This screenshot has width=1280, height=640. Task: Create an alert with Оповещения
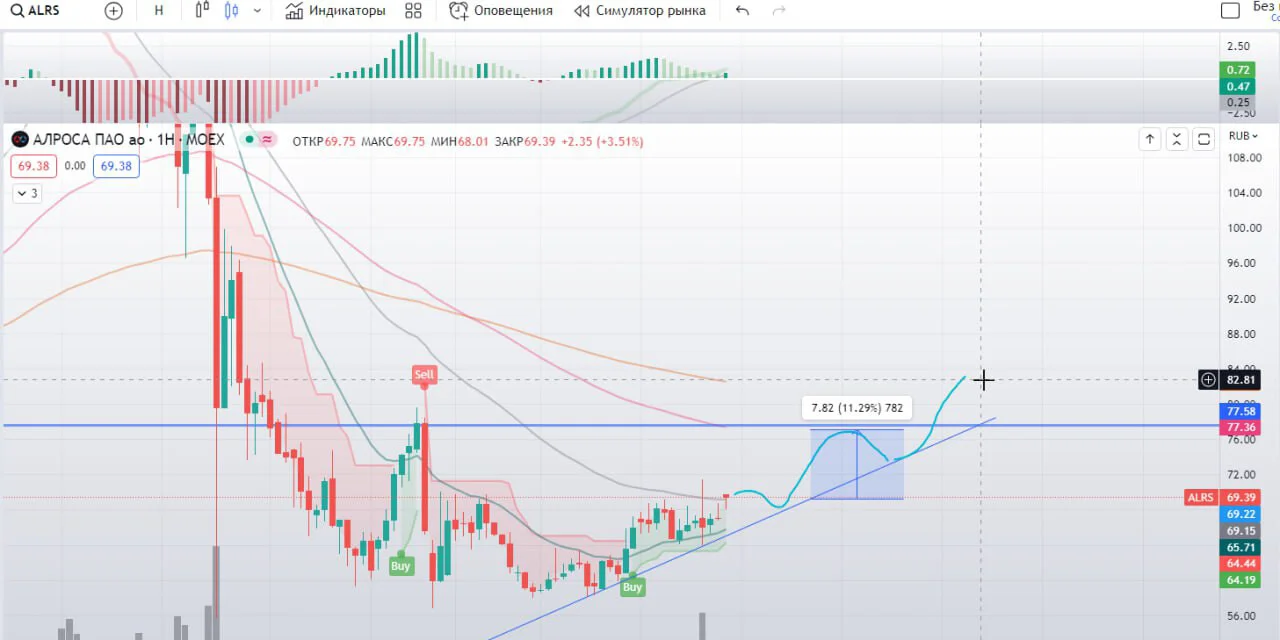coord(501,11)
